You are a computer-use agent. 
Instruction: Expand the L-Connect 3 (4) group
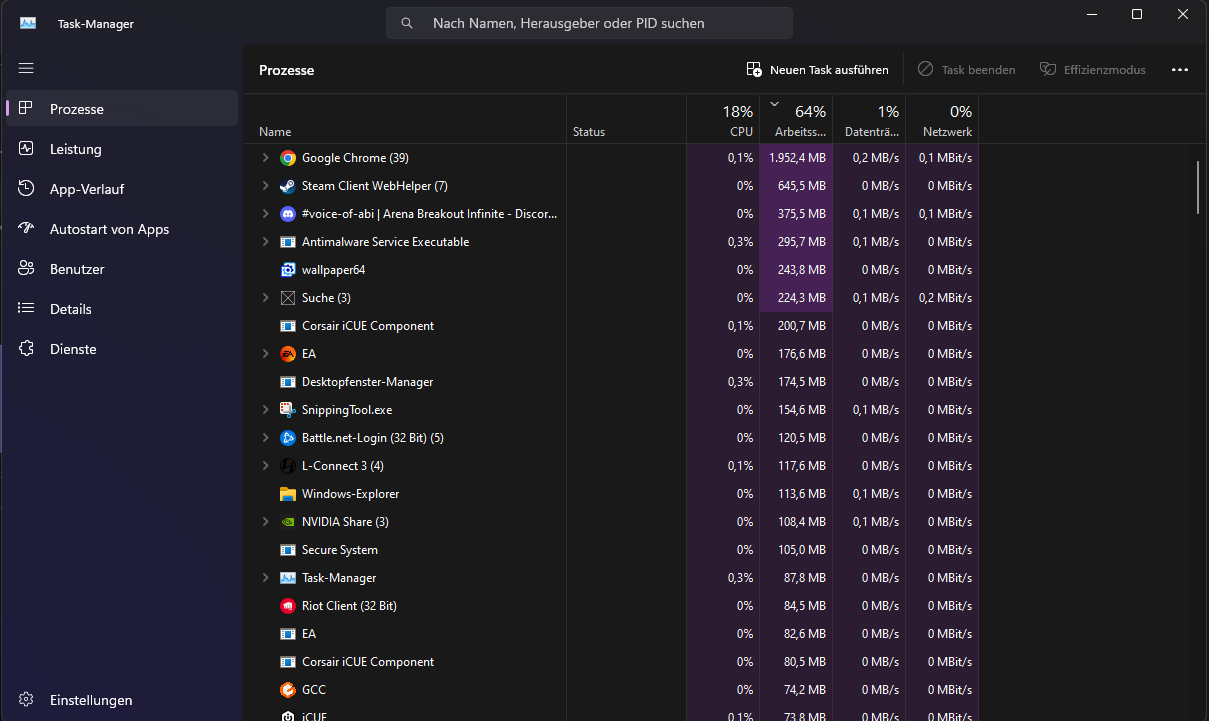(265, 466)
